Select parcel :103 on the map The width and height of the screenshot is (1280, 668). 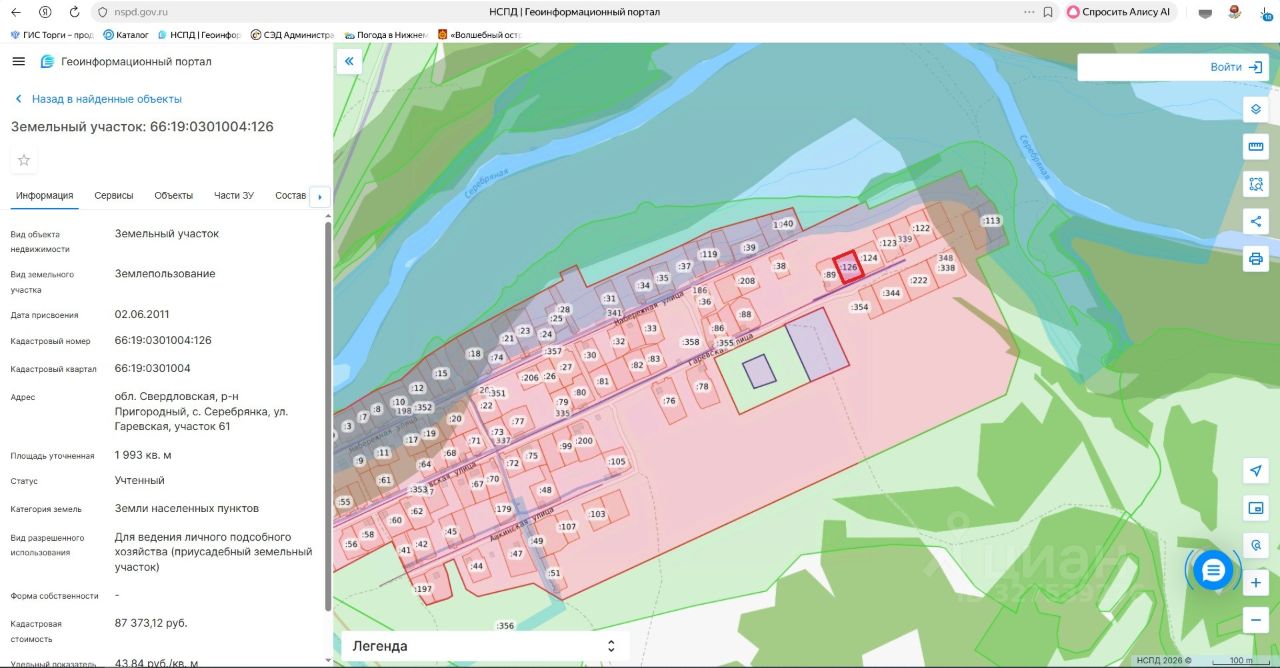click(597, 514)
